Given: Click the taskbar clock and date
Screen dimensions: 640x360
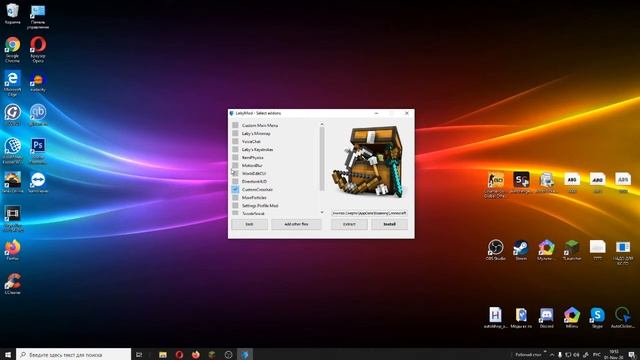Looking at the screenshot, I should [x=614, y=355].
